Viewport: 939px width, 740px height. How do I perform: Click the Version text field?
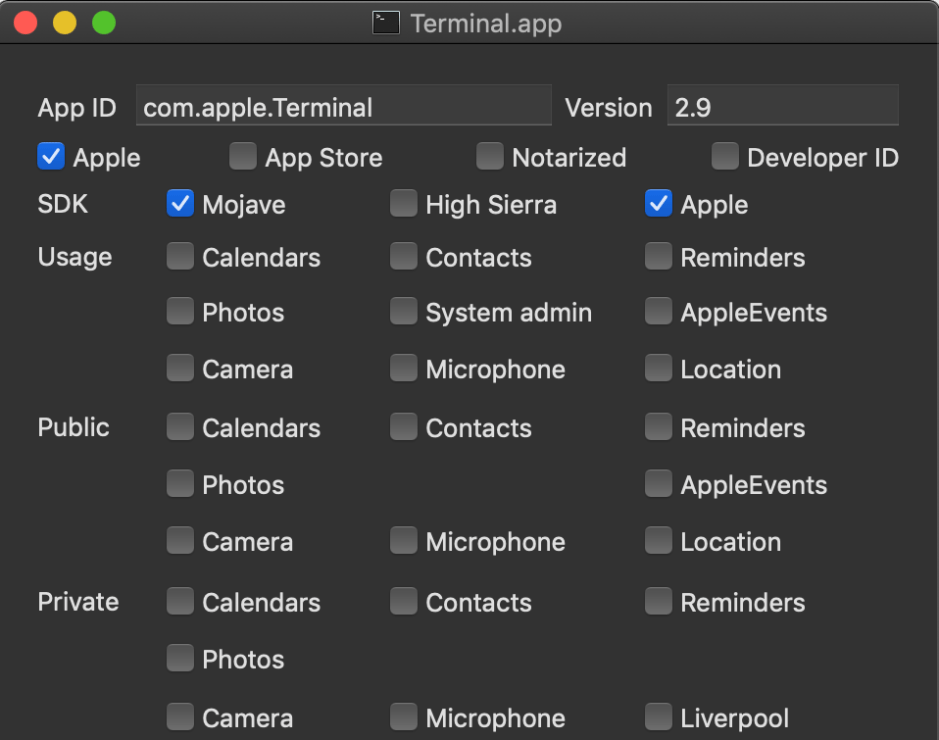coord(782,107)
